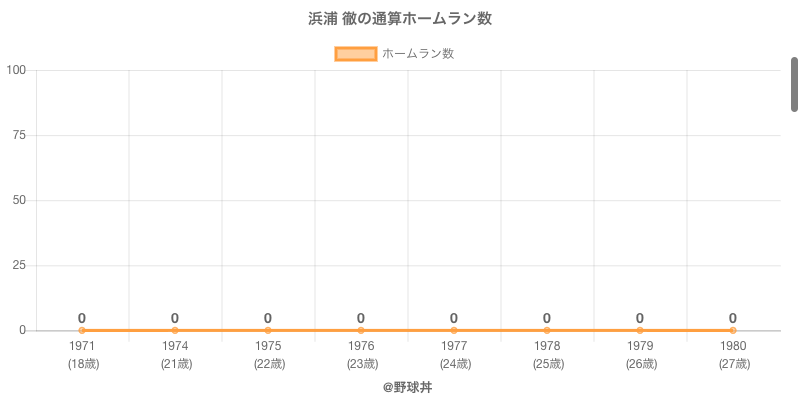Click the 1974 data point marker
The width and height of the screenshot is (800, 400).
point(175,330)
